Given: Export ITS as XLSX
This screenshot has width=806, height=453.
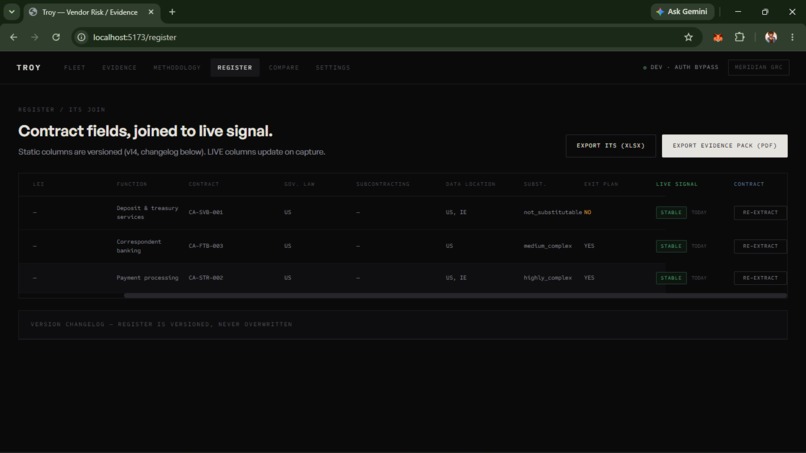Looking at the screenshot, I should click(611, 146).
